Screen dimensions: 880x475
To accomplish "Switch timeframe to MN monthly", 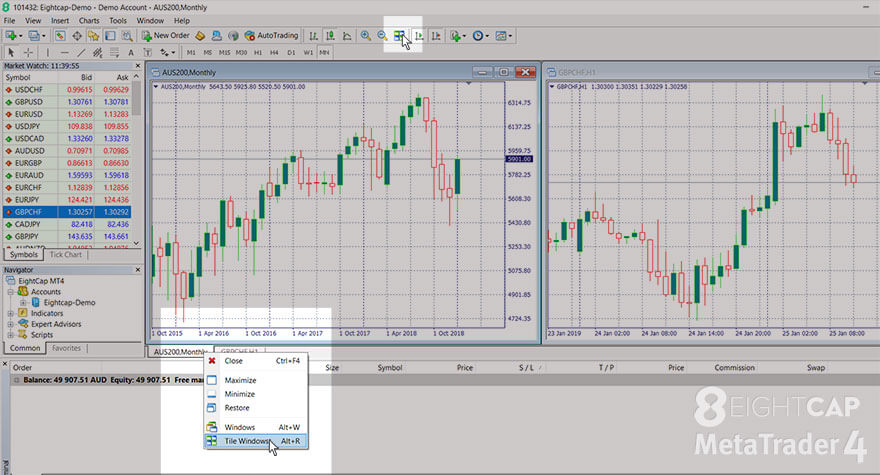I will click(x=324, y=53).
